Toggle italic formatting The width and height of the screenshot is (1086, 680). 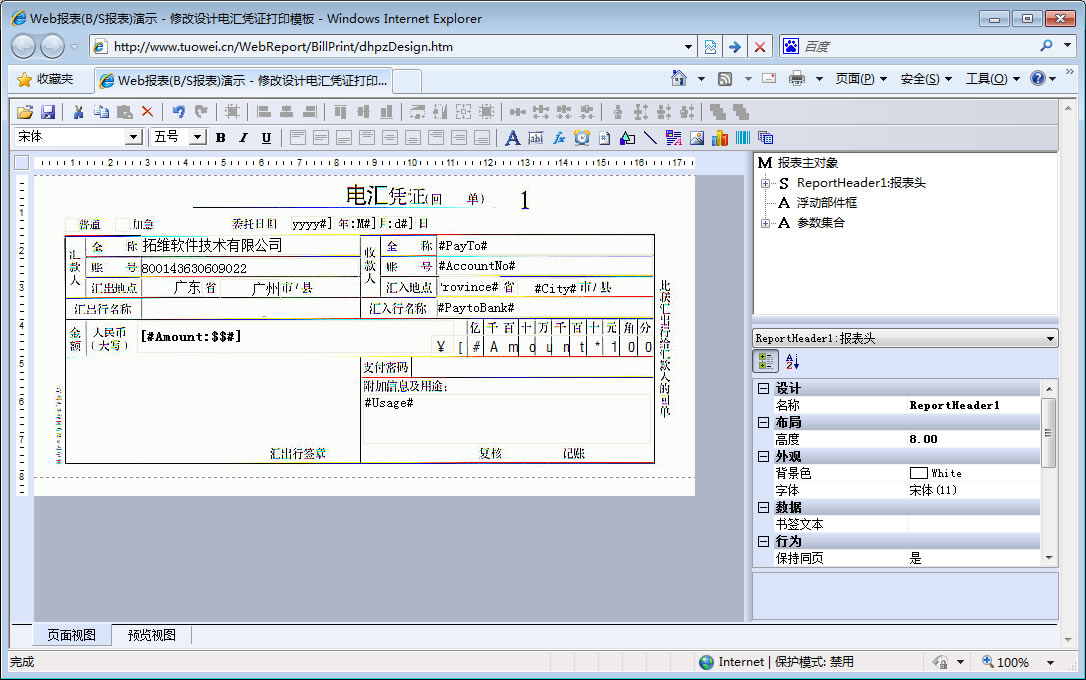click(x=243, y=138)
